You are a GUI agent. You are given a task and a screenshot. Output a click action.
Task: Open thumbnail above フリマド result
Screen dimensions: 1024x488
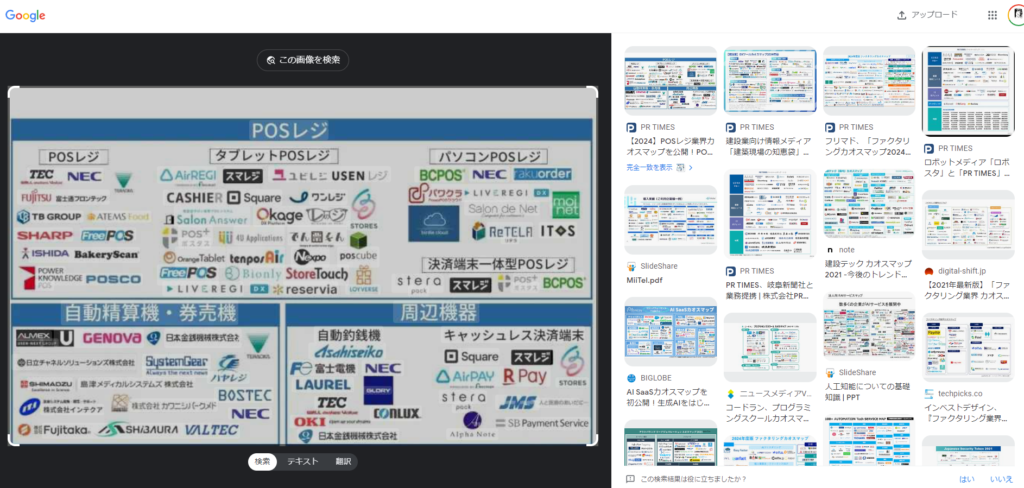[869, 81]
